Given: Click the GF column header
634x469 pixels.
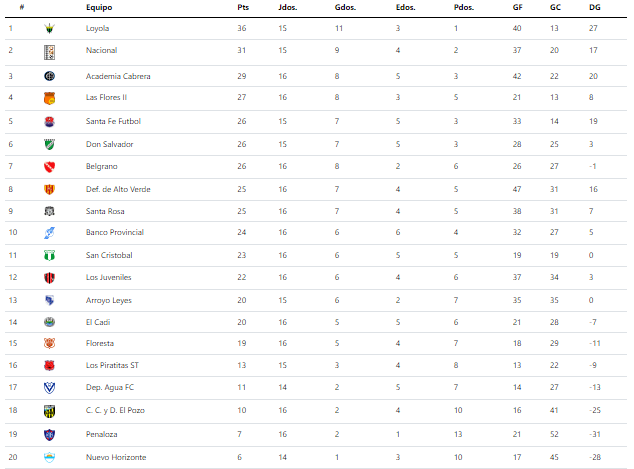Looking at the screenshot, I should click(x=518, y=7).
